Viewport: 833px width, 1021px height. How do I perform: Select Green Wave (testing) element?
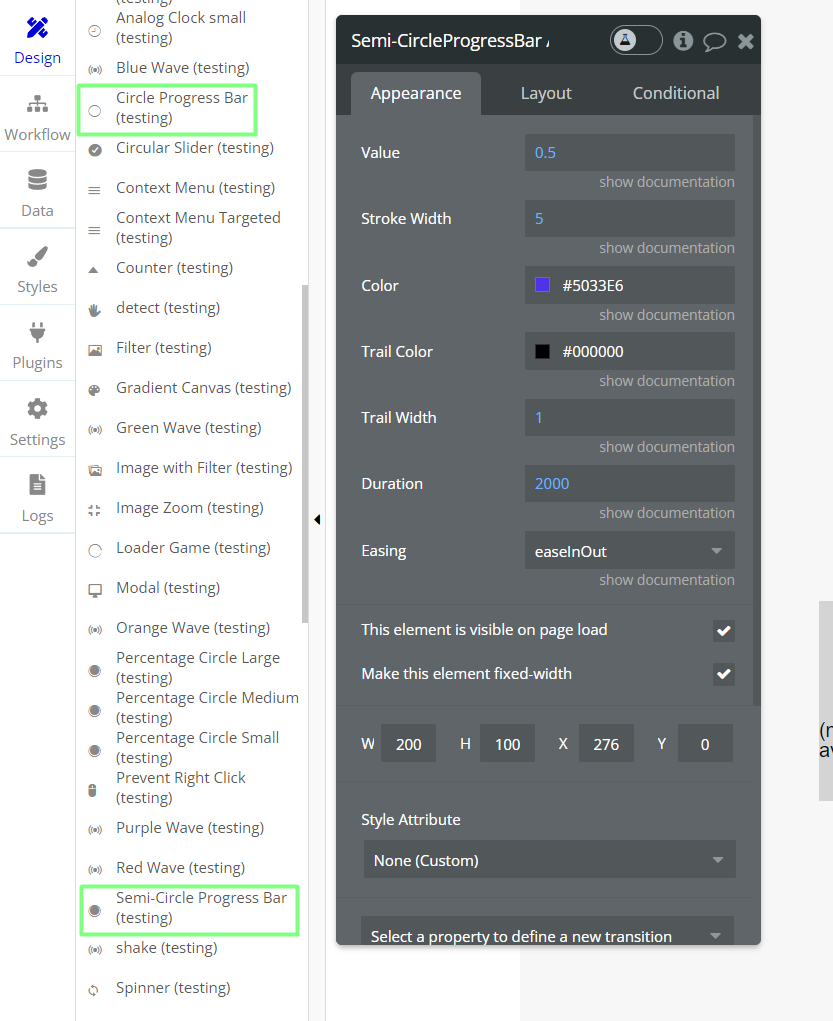tap(189, 428)
